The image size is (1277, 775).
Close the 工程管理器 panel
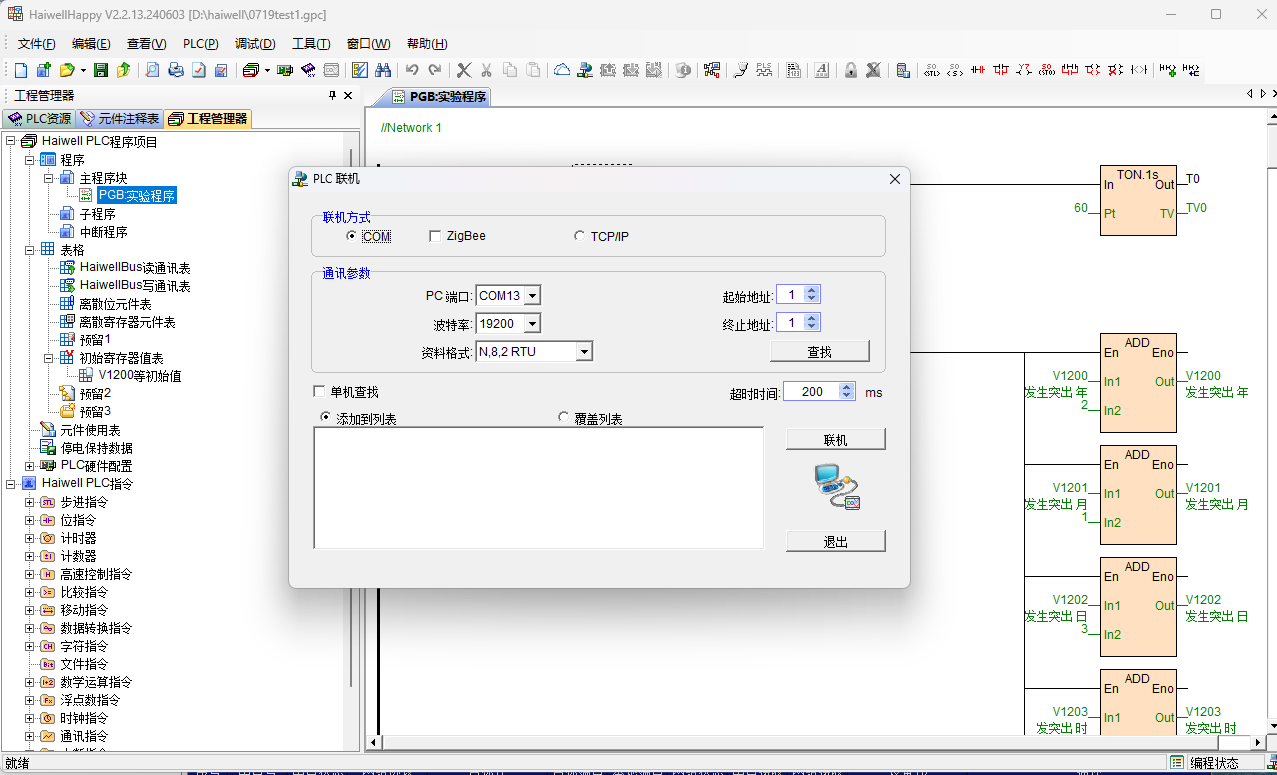pyautogui.click(x=348, y=96)
